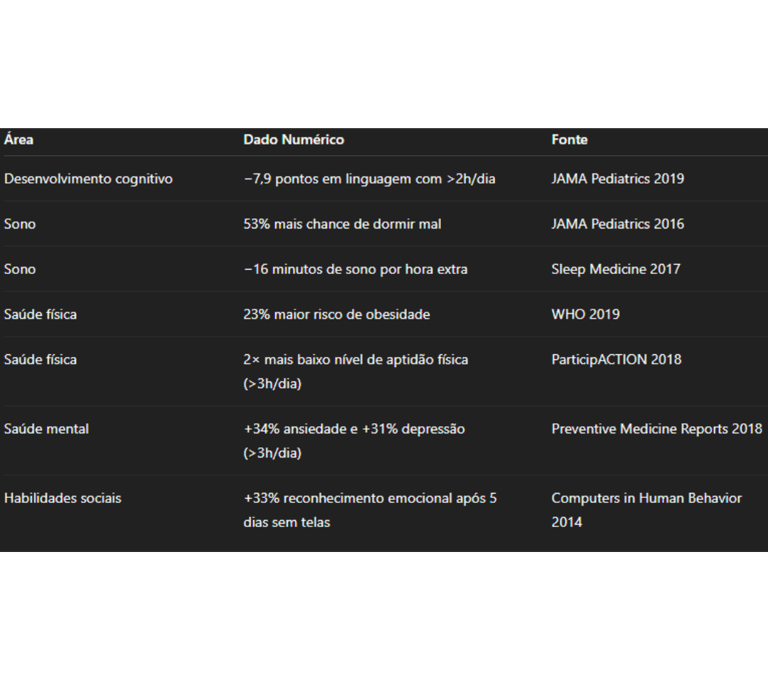Select the Saúde mental cell
Screen dimensions: 768x700
coord(47,429)
